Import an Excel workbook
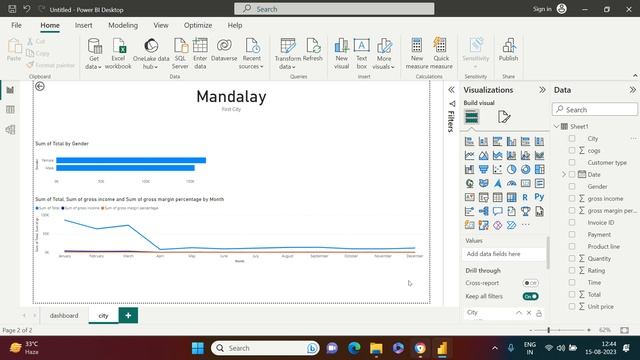Viewport: 640px width, 360px height. pyautogui.click(x=118, y=53)
